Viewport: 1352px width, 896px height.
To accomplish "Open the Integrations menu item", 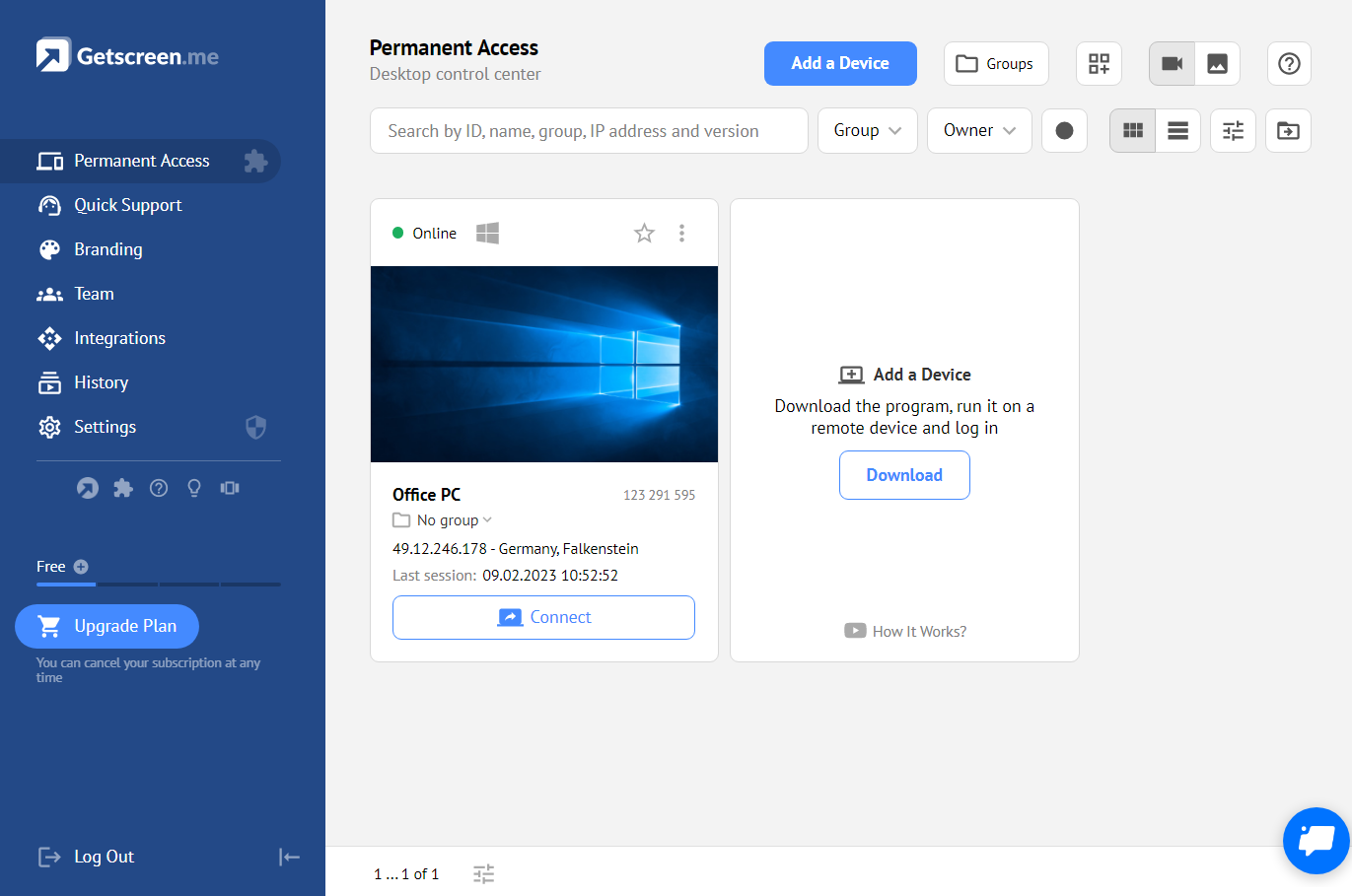I will coord(119,338).
